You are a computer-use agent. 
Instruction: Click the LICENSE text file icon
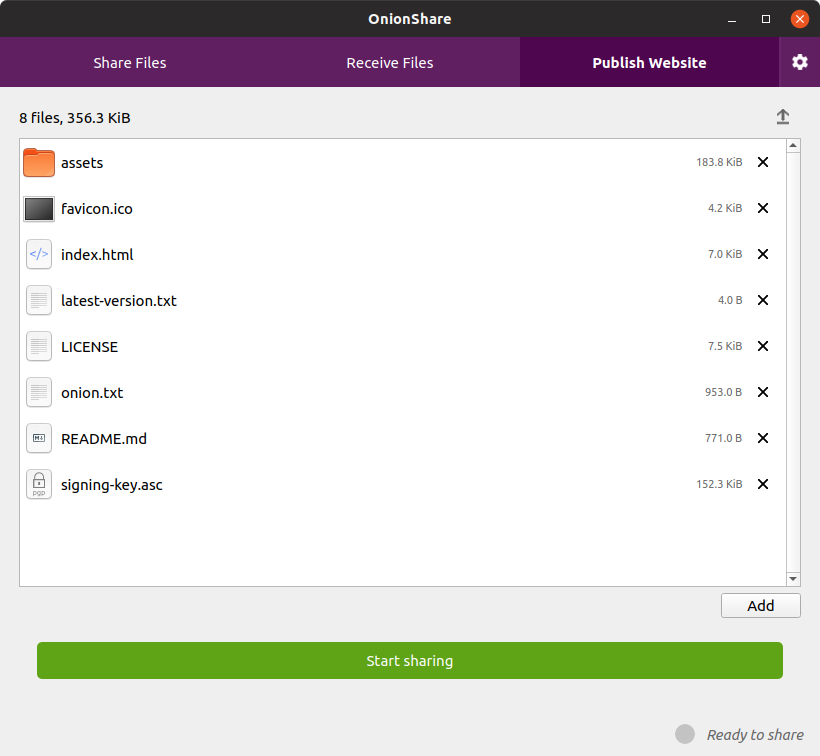(x=38, y=346)
